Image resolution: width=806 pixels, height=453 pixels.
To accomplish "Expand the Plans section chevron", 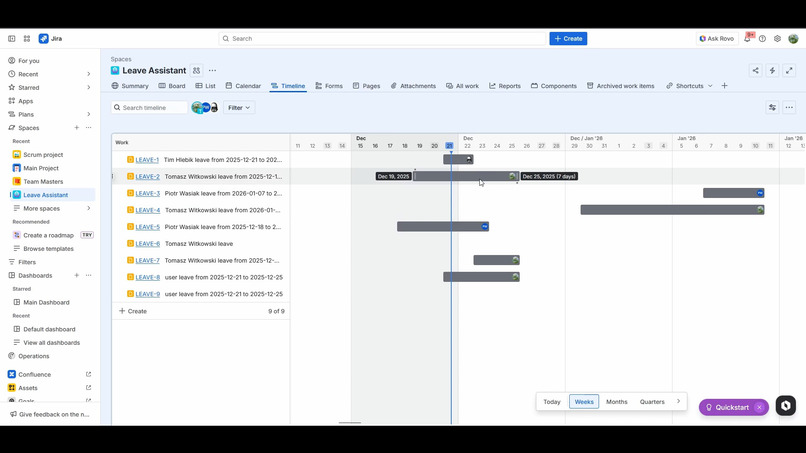I will pyautogui.click(x=88, y=114).
